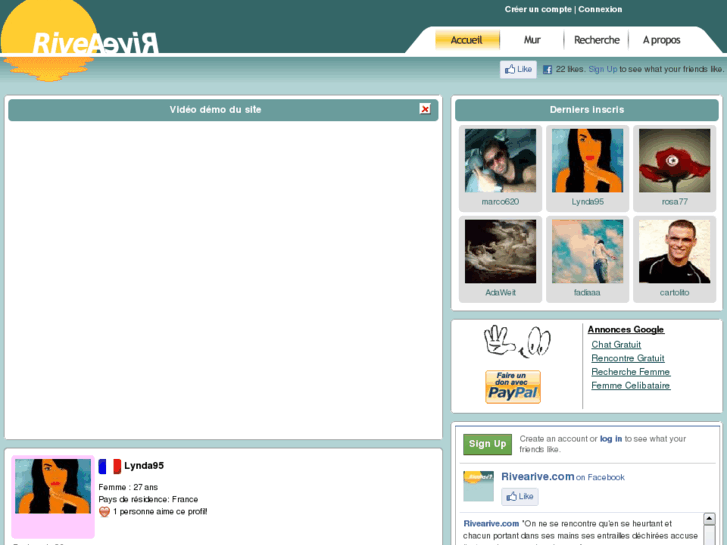Open Lynda95's thumbnail in Derniers inscrits

(x=587, y=160)
